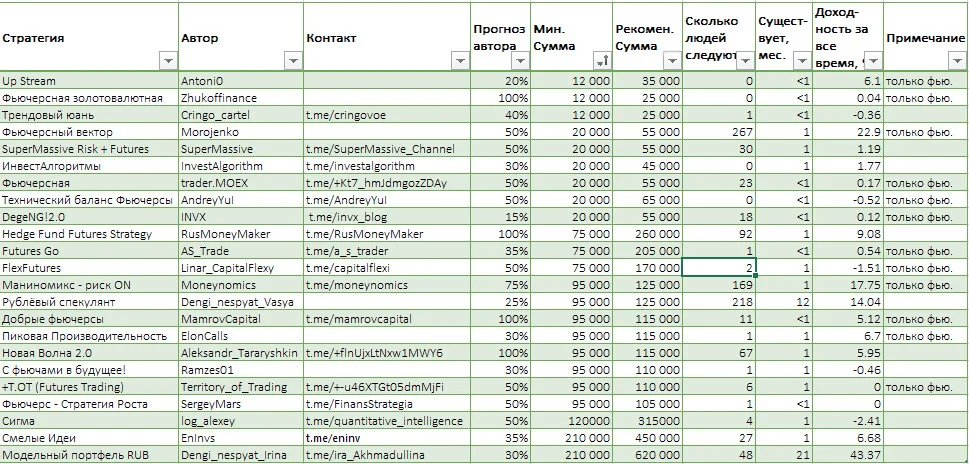The width and height of the screenshot is (969, 464).
Task: Open link t.me/SuperMassive_Channel
Action: (x=380, y=149)
